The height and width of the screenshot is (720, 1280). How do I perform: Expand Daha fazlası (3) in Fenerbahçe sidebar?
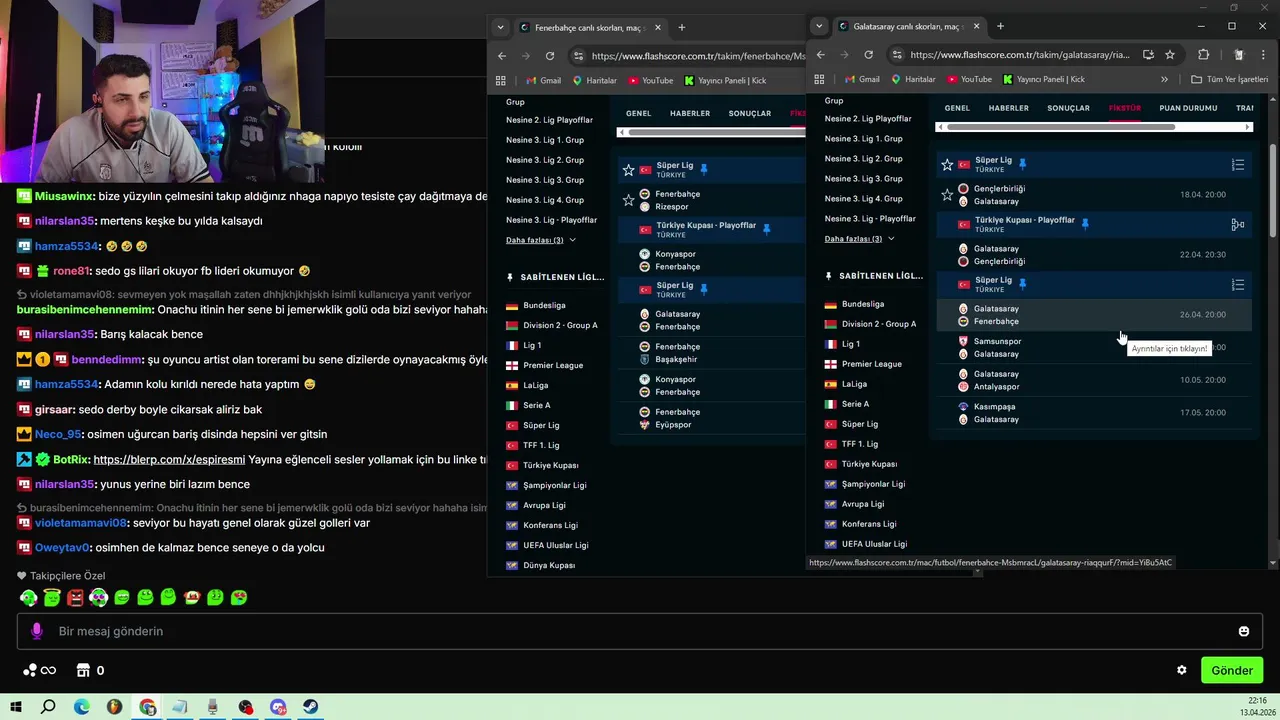pos(540,240)
